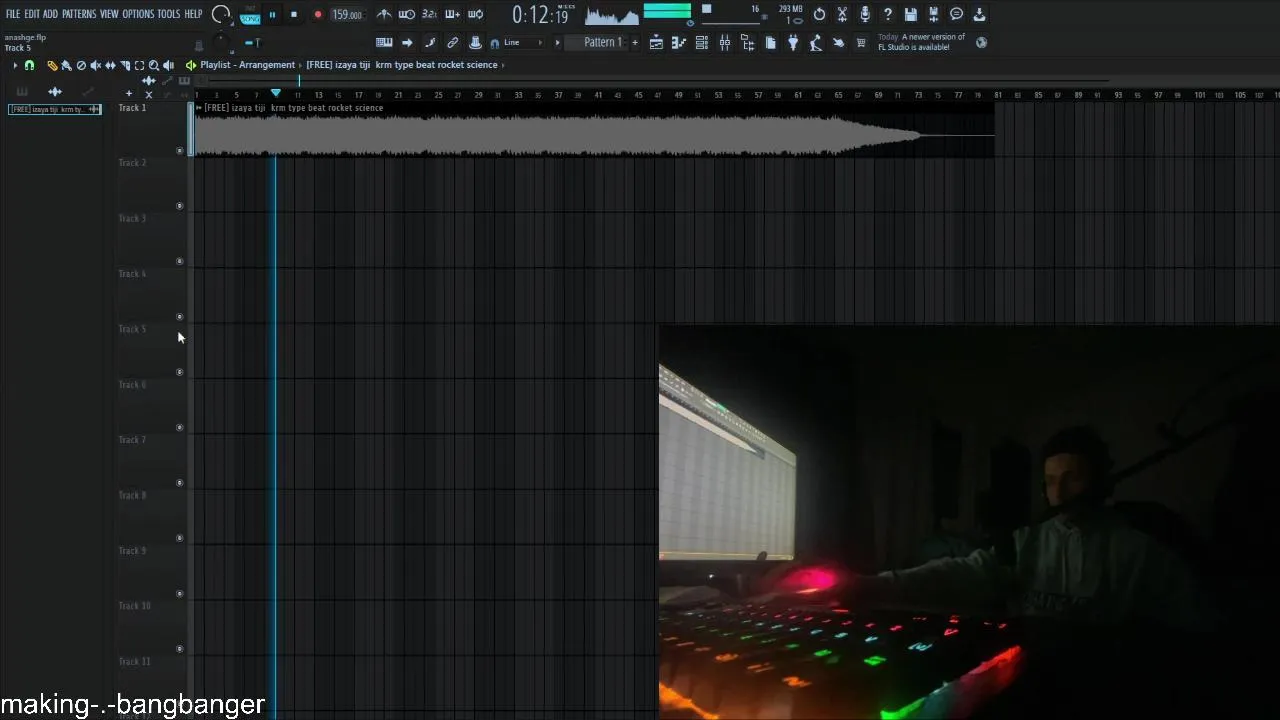Add a new pattern with plus button

(635, 43)
